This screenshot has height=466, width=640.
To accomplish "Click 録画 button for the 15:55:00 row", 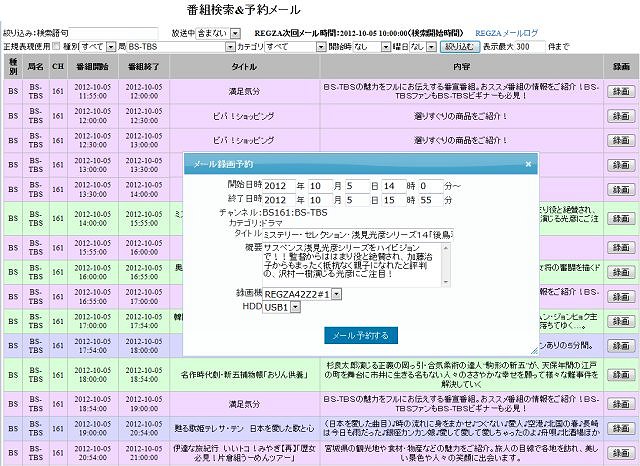I will pyautogui.click(x=621, y=247).
